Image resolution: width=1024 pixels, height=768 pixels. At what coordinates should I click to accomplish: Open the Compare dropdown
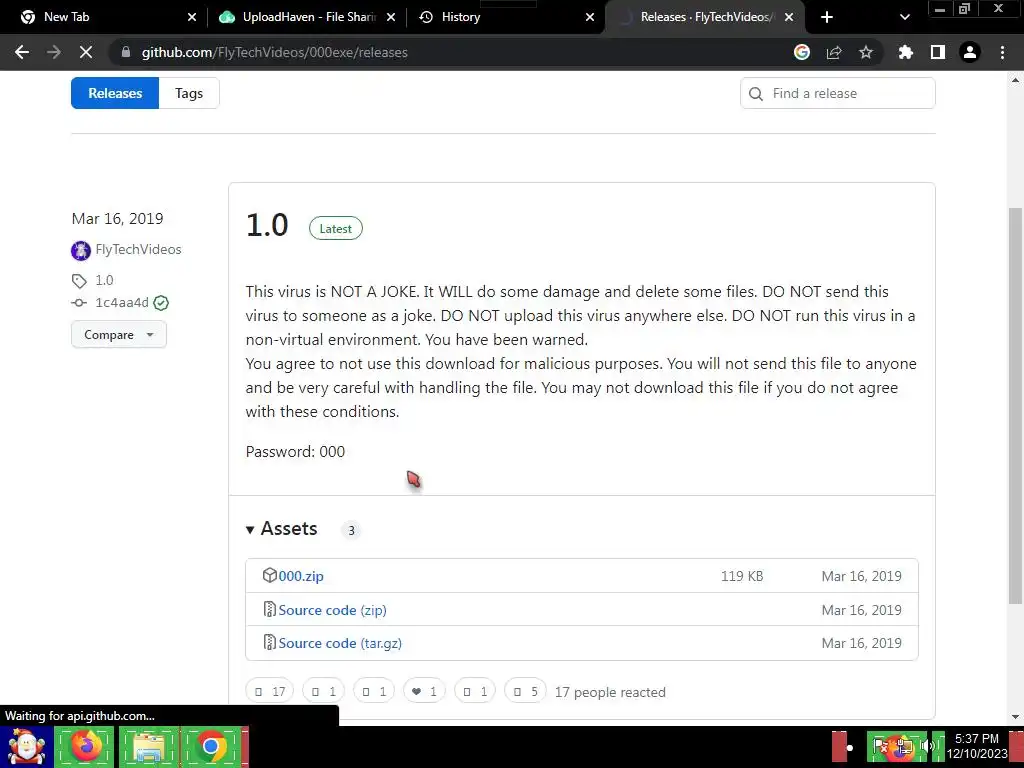(x=119, y=334)
